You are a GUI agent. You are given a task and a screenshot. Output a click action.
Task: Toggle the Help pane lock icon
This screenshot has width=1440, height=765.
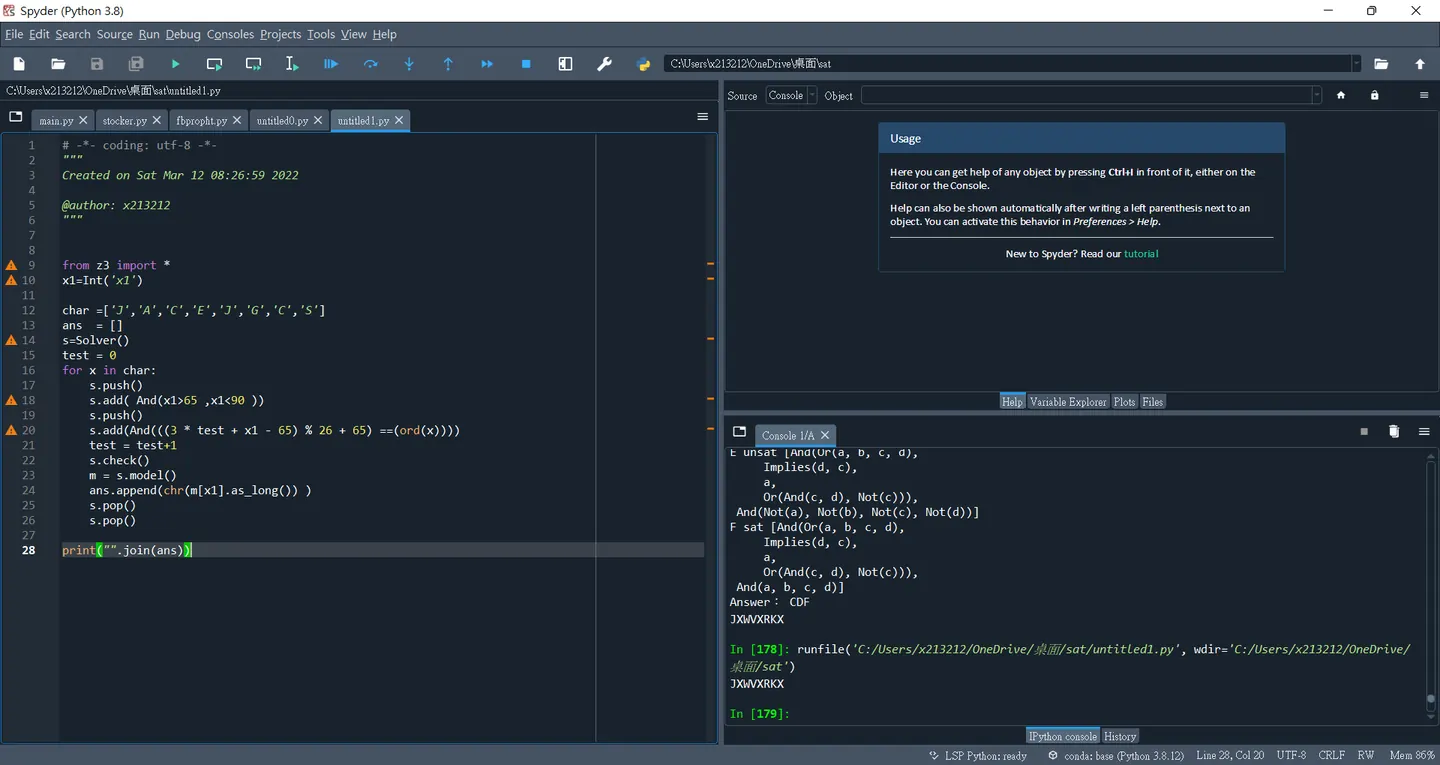(x=1374, y=95)
